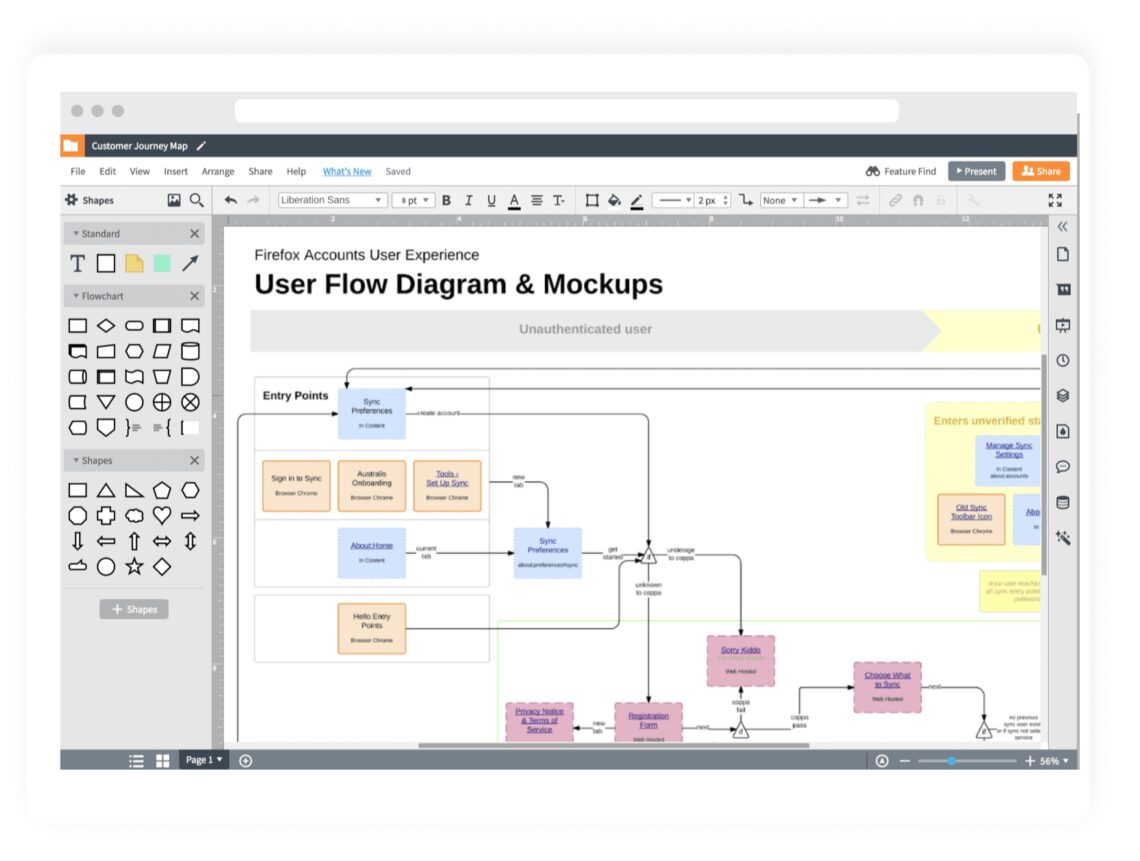Click the fill color paint bucket icon
Viewport: 1140px width, 861px height.
(614, 200)
